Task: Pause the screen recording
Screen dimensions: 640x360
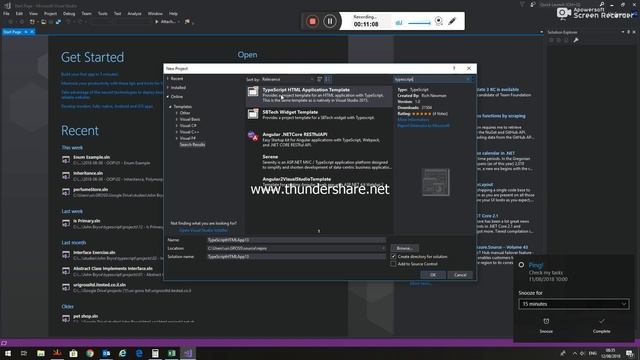Action: (330, 21)
